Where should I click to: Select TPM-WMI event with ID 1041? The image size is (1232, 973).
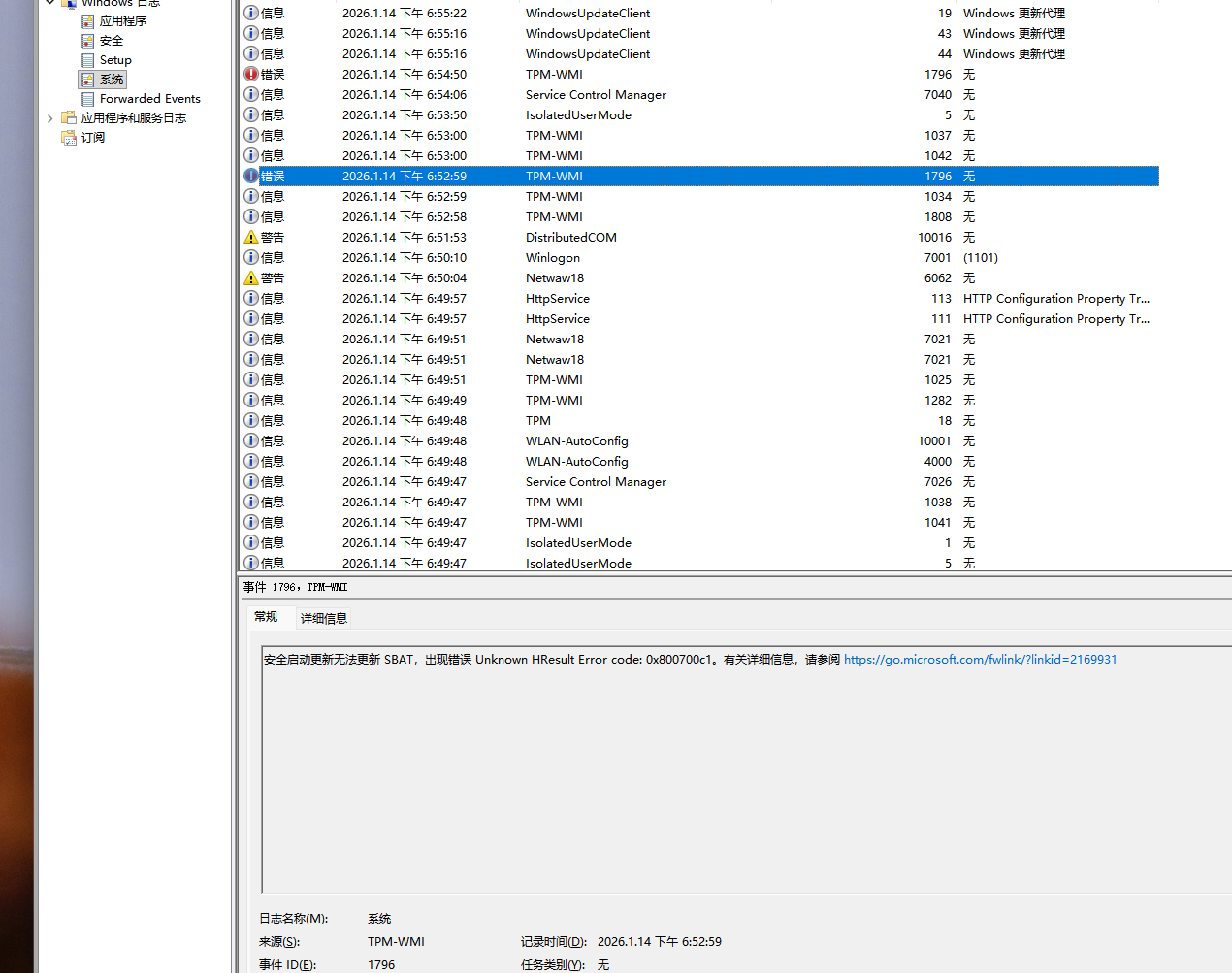[699, 522]
